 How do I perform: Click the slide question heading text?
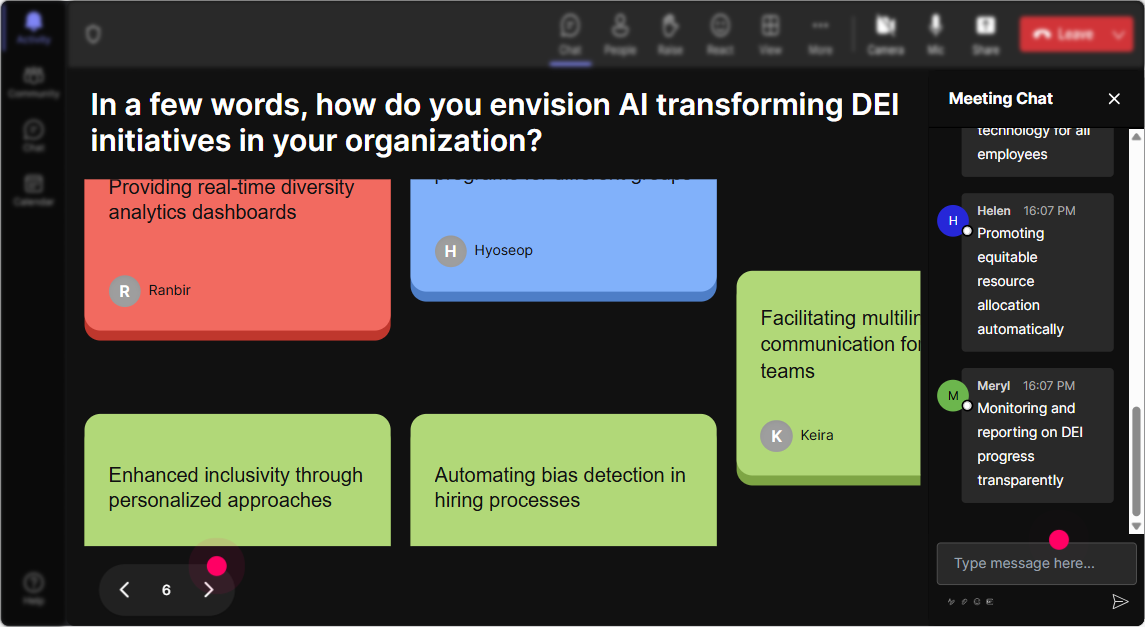coord(494,123)
